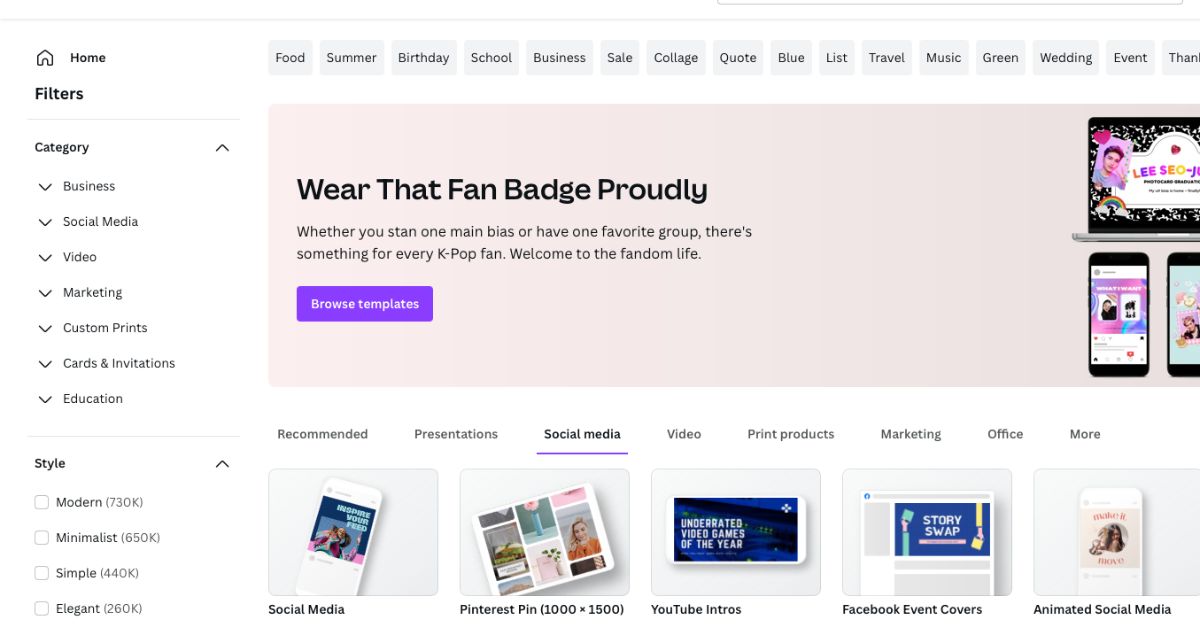The width and height of the screenshot is (1200, 628).
Task: Collapse the Style filter section
Action: coord(222,462)
